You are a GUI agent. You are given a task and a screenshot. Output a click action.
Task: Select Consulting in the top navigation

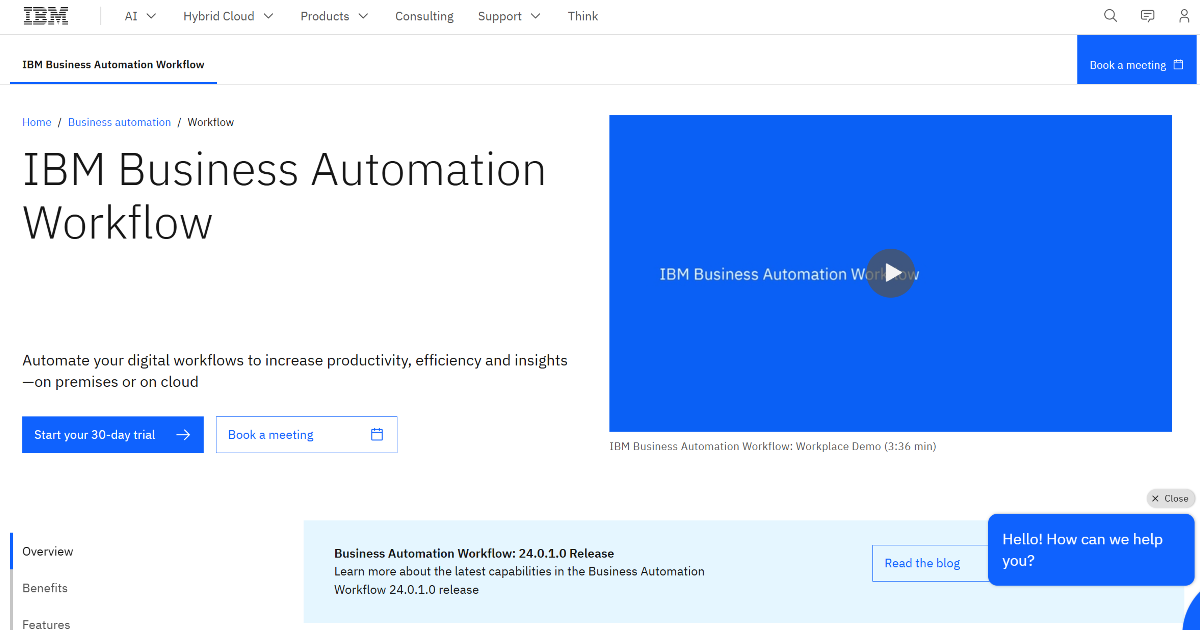click(424, 16)
